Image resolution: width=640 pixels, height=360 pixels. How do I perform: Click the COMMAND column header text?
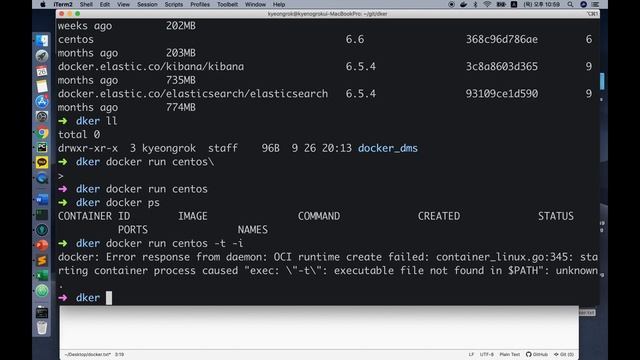(319, 216)
